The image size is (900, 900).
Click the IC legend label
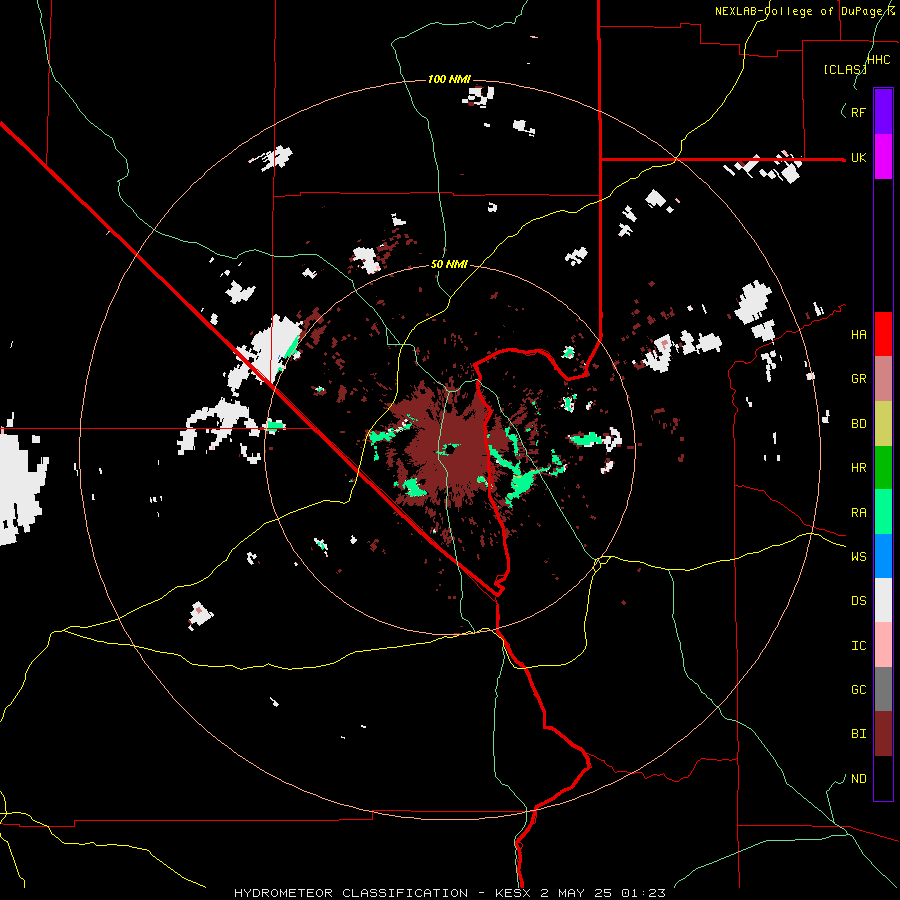[x=858, y=646]
